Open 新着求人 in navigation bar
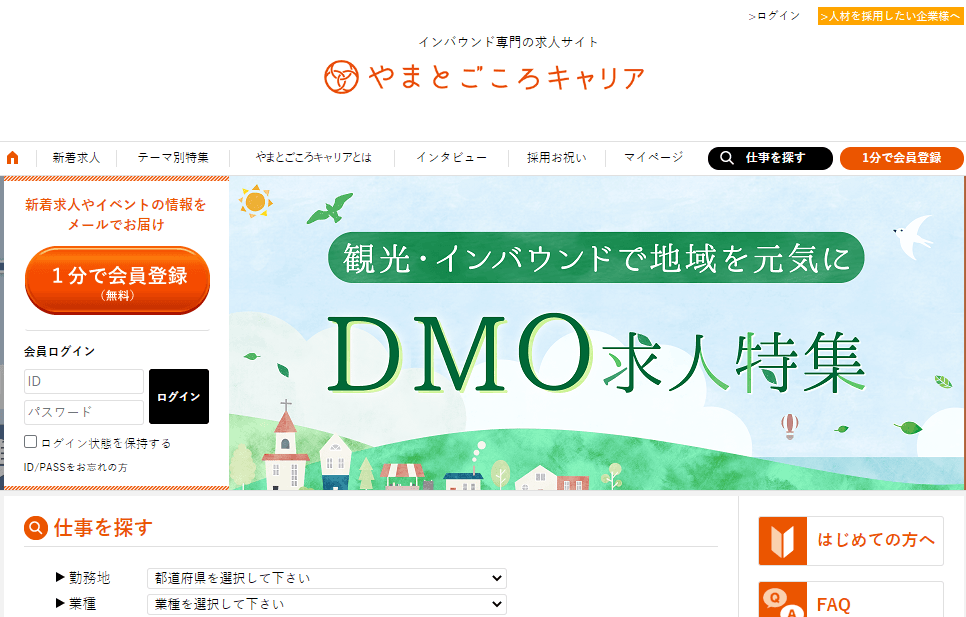 click(76, 158)
